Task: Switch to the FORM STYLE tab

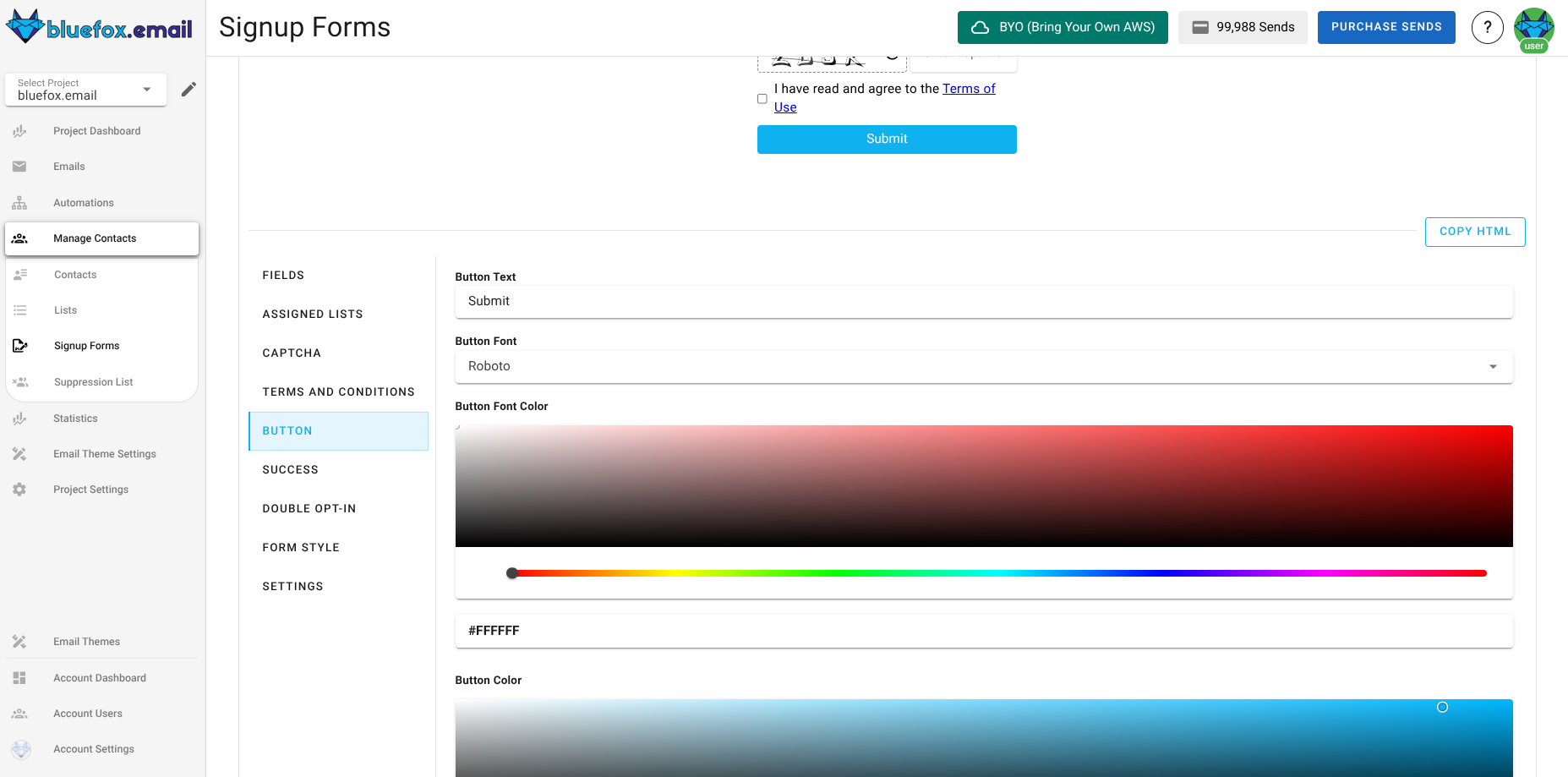Action: (301, 547)
